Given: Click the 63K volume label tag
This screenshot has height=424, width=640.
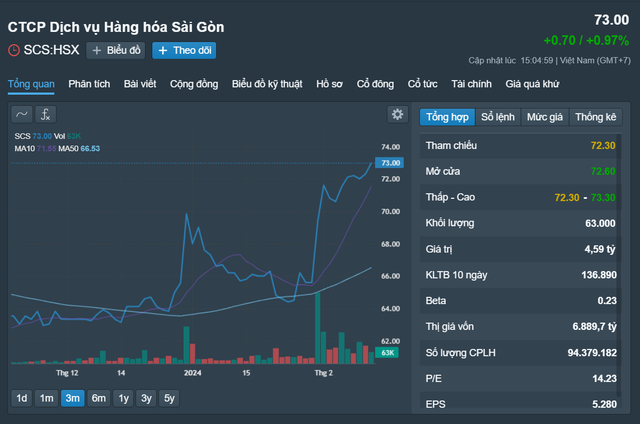Looking at the screenshot, I should 390,353.
